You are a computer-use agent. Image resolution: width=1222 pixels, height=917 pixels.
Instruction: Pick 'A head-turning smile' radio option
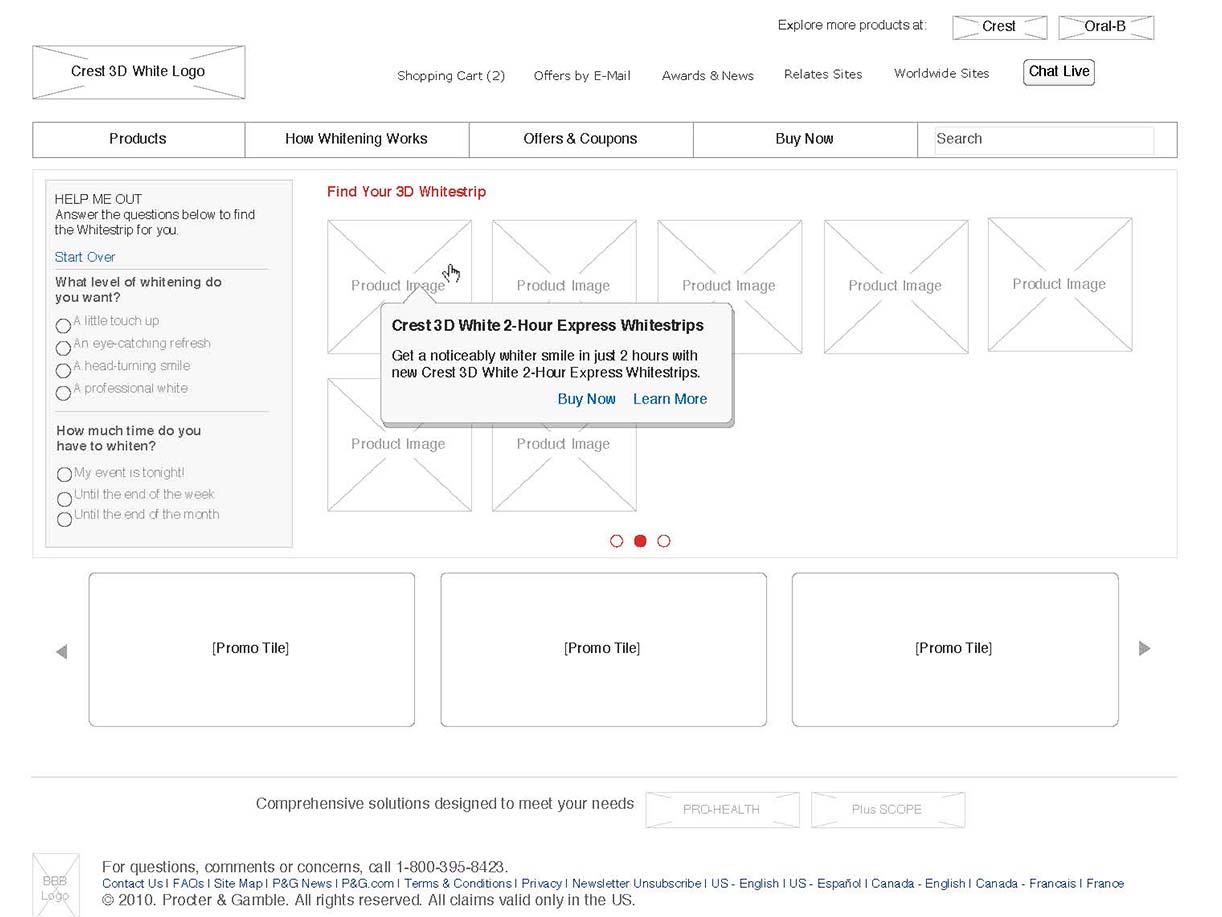pos(63,370)
